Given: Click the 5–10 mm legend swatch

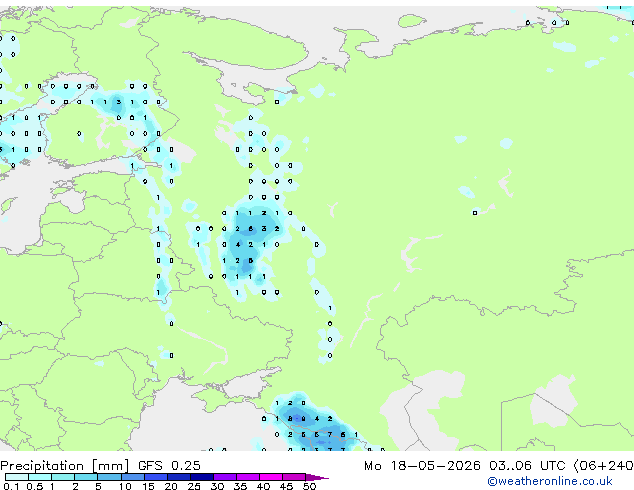Looking at the screenshot, I should (109, 477).
